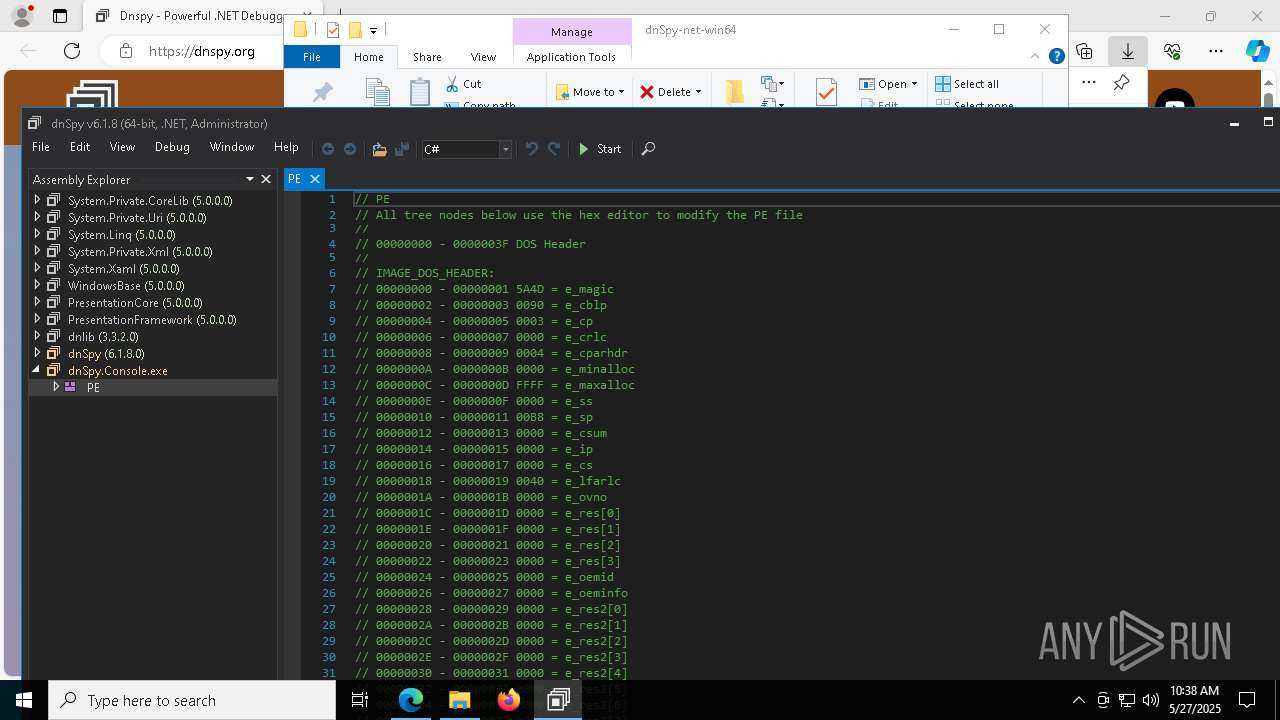Click the Navigate Forward arrow in dnSpy toolbar

(350, 149)
